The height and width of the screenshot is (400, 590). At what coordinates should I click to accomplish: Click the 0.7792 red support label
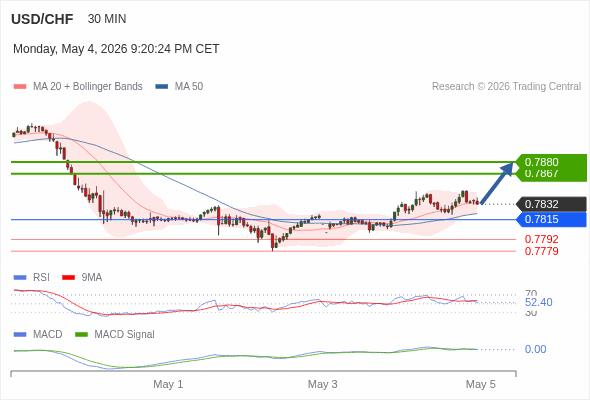[x=541, y=239]
